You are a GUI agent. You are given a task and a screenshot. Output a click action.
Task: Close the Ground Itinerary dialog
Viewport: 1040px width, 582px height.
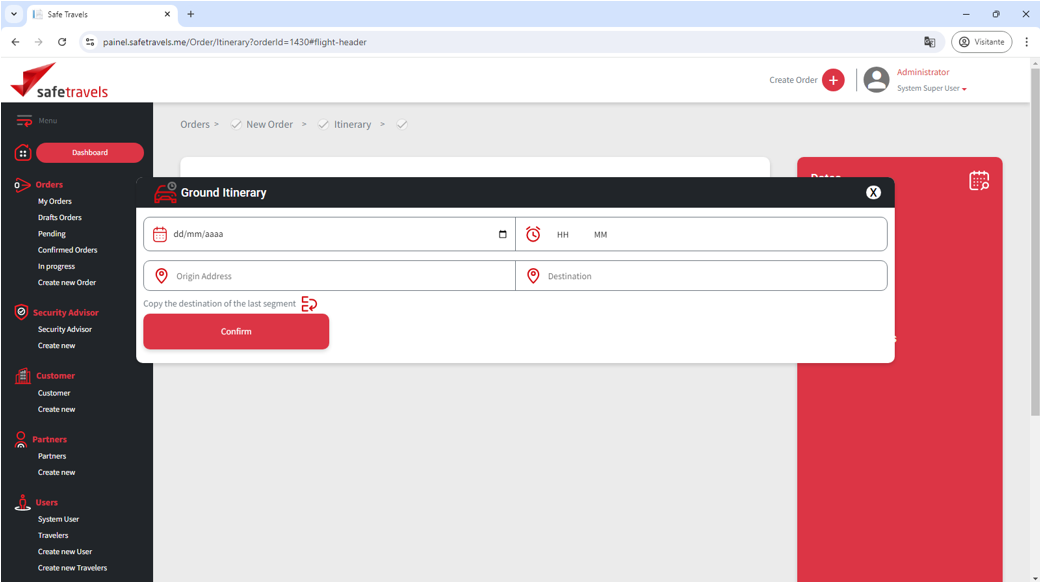click(x=873, y=192)
